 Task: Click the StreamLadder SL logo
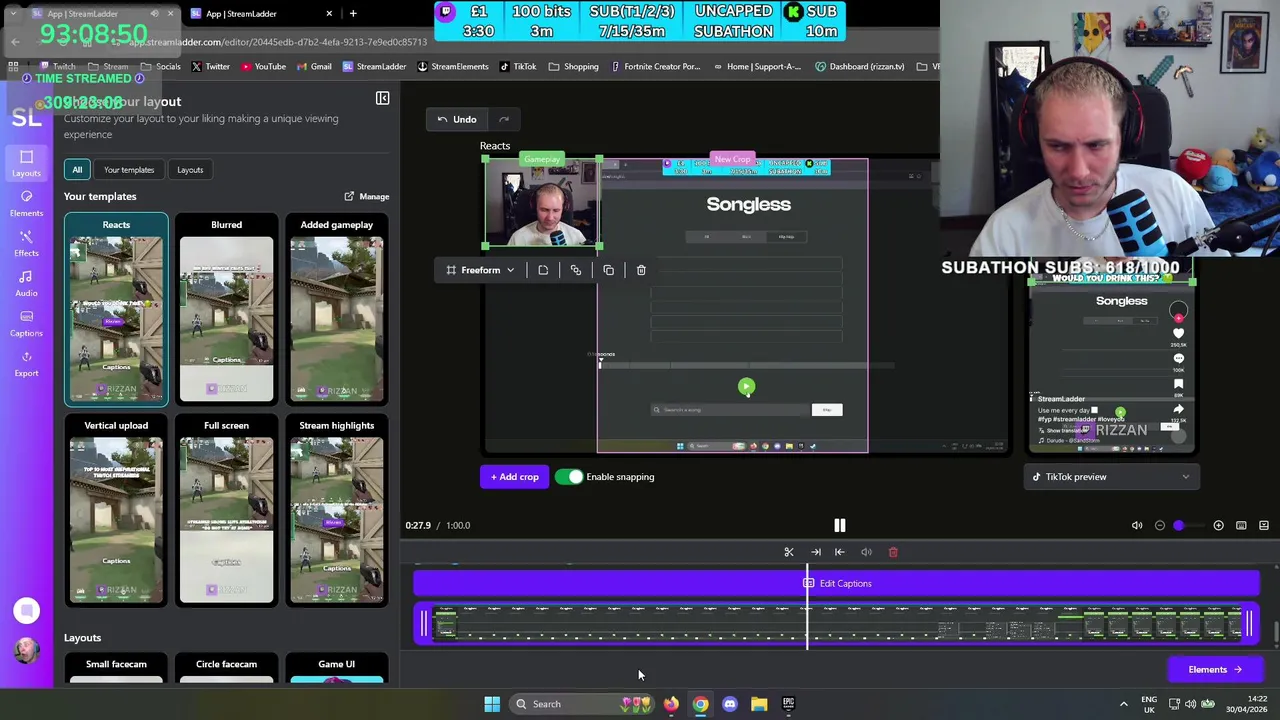coord(26,117)
